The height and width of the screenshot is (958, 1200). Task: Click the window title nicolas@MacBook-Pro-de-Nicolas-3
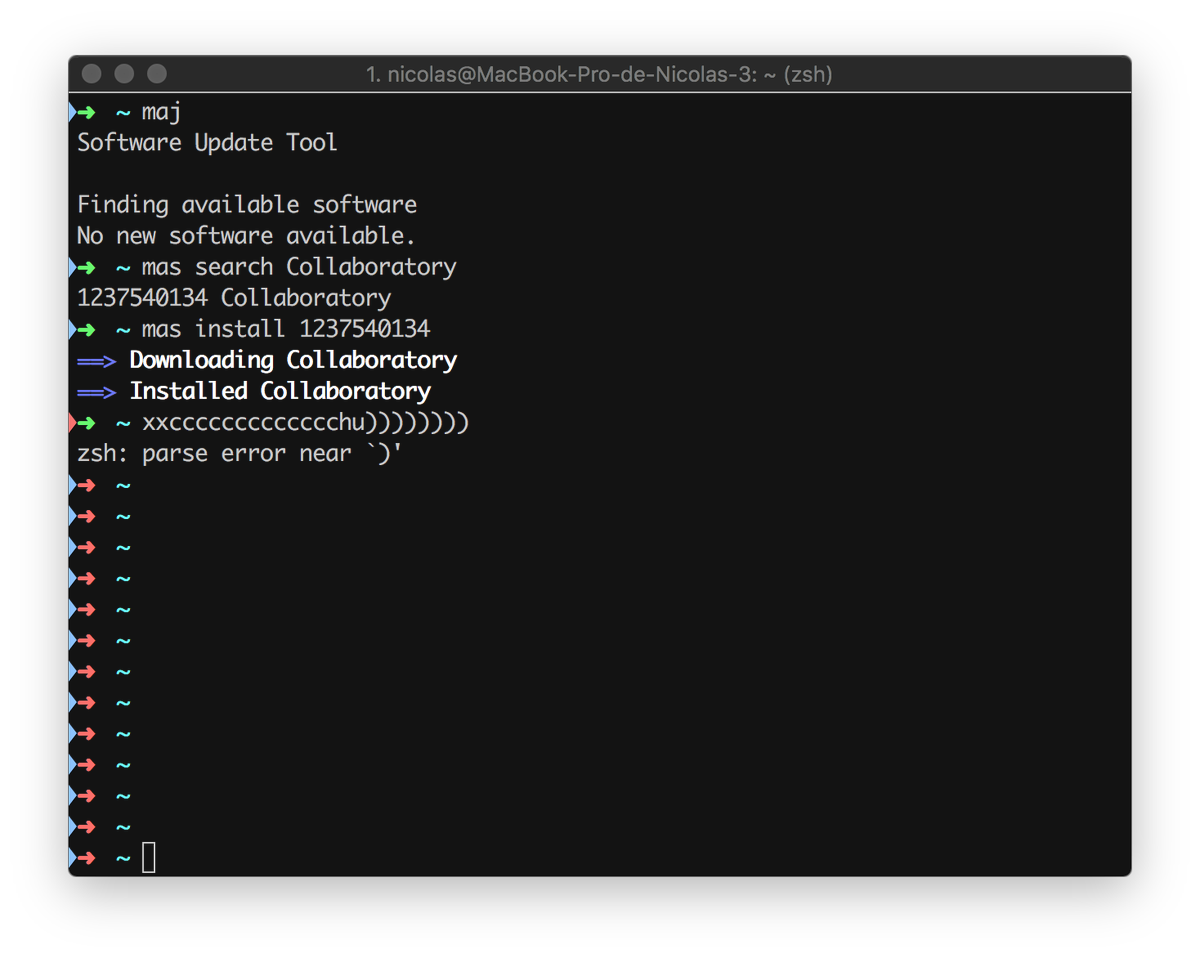pyautogui.click(x=599, y=74)
